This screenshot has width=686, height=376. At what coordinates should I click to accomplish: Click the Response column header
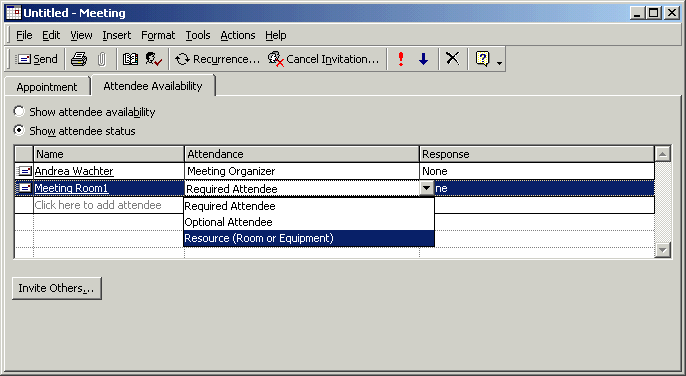[537, 154]
